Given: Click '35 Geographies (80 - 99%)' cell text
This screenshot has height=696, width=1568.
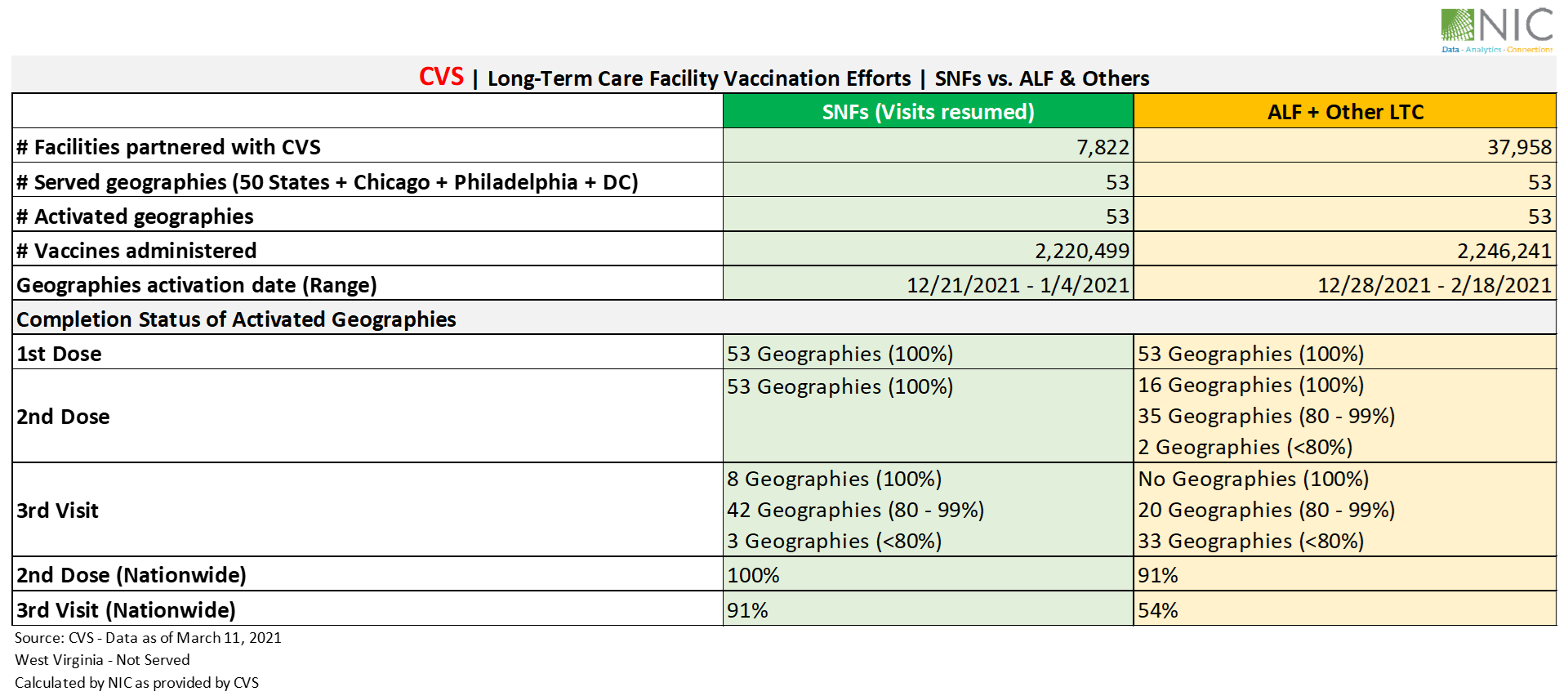Looking at the screenshot, I should (1266, 416).
